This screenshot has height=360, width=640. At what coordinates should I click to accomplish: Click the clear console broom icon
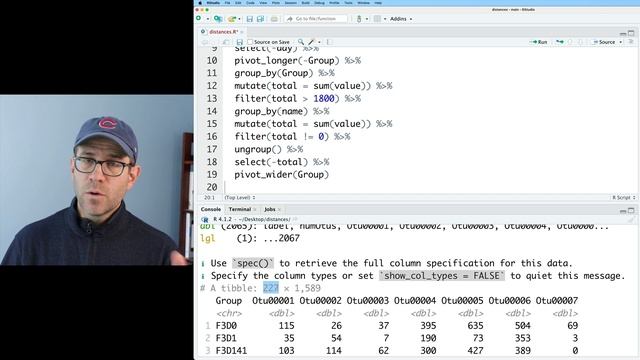(x=631, y=220)
